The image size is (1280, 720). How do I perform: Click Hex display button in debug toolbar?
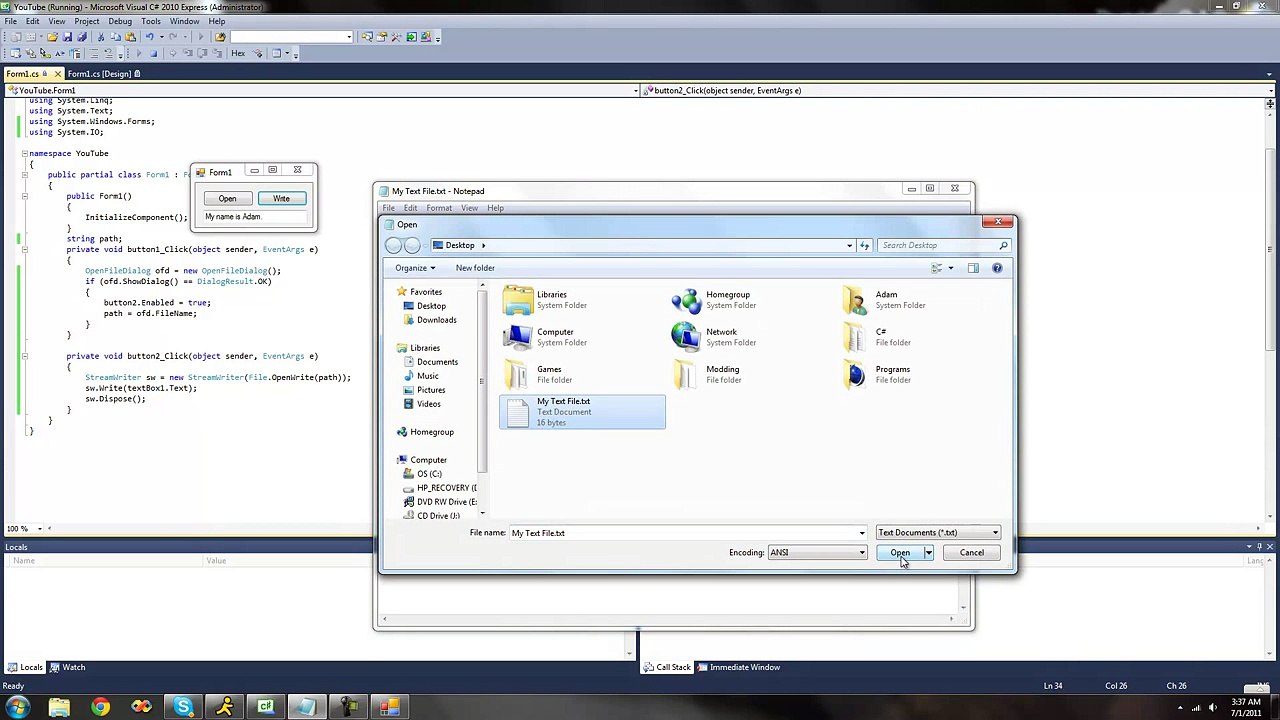coord(238,53)
